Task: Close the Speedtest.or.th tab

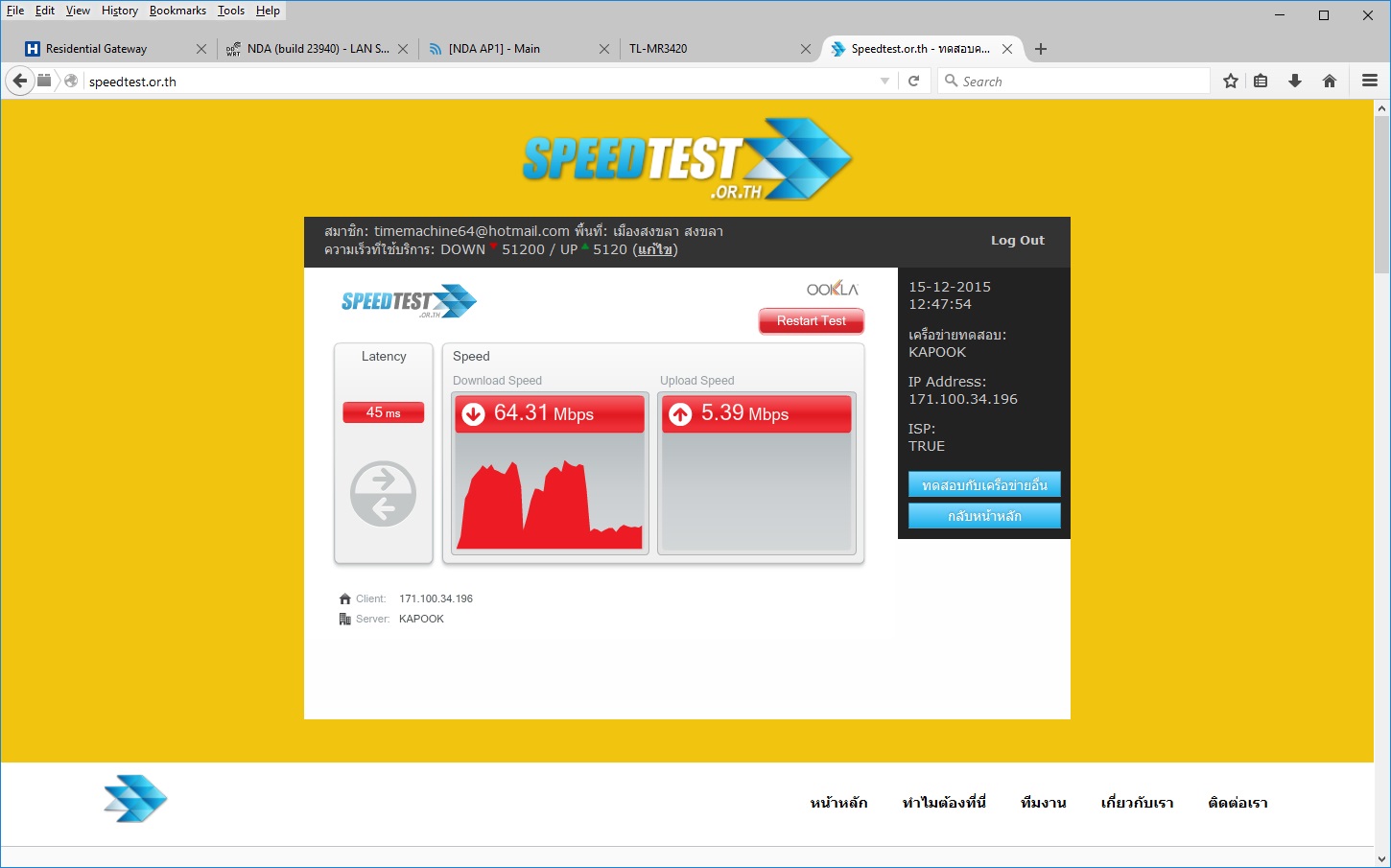Action: 1007,49
